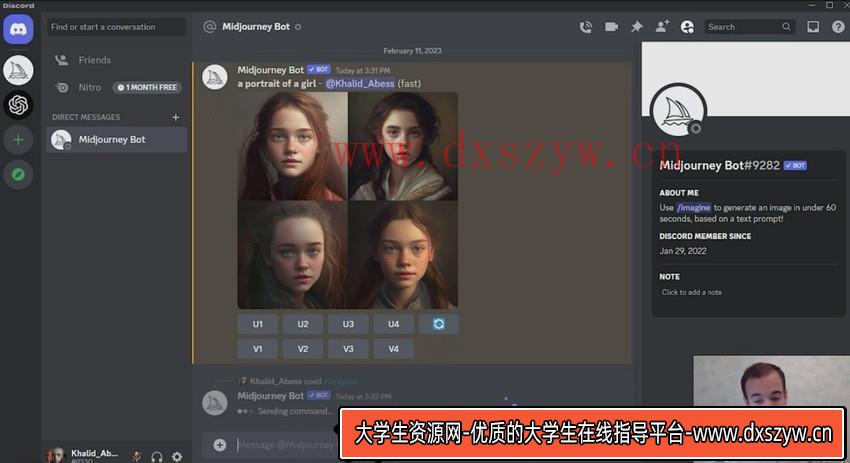Viewport: 850px width, 463px height.
Task: Click the Find or start a conversation field
Action: (x=116, y=27)
